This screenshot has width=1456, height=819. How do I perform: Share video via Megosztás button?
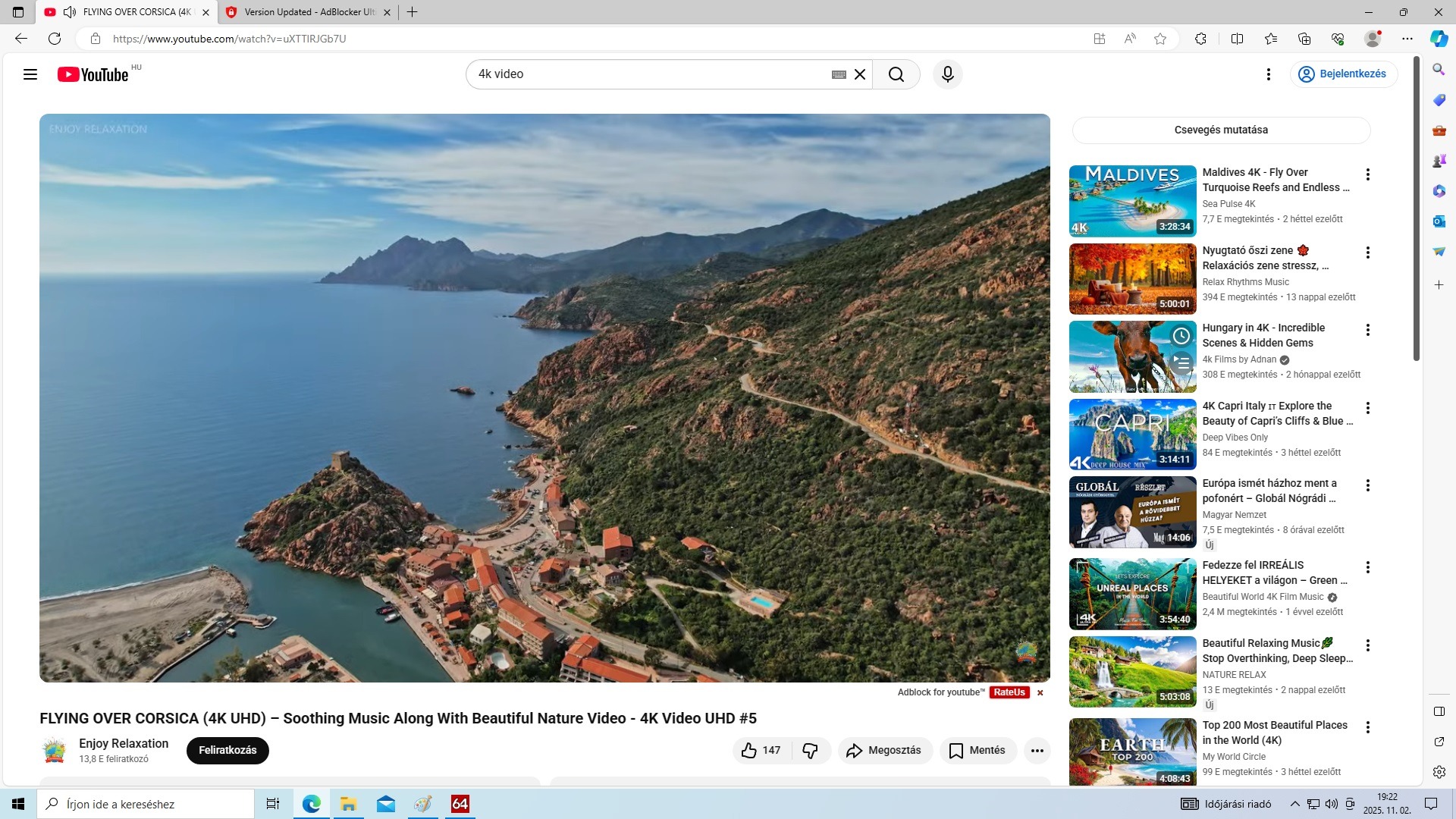point(883,750)
